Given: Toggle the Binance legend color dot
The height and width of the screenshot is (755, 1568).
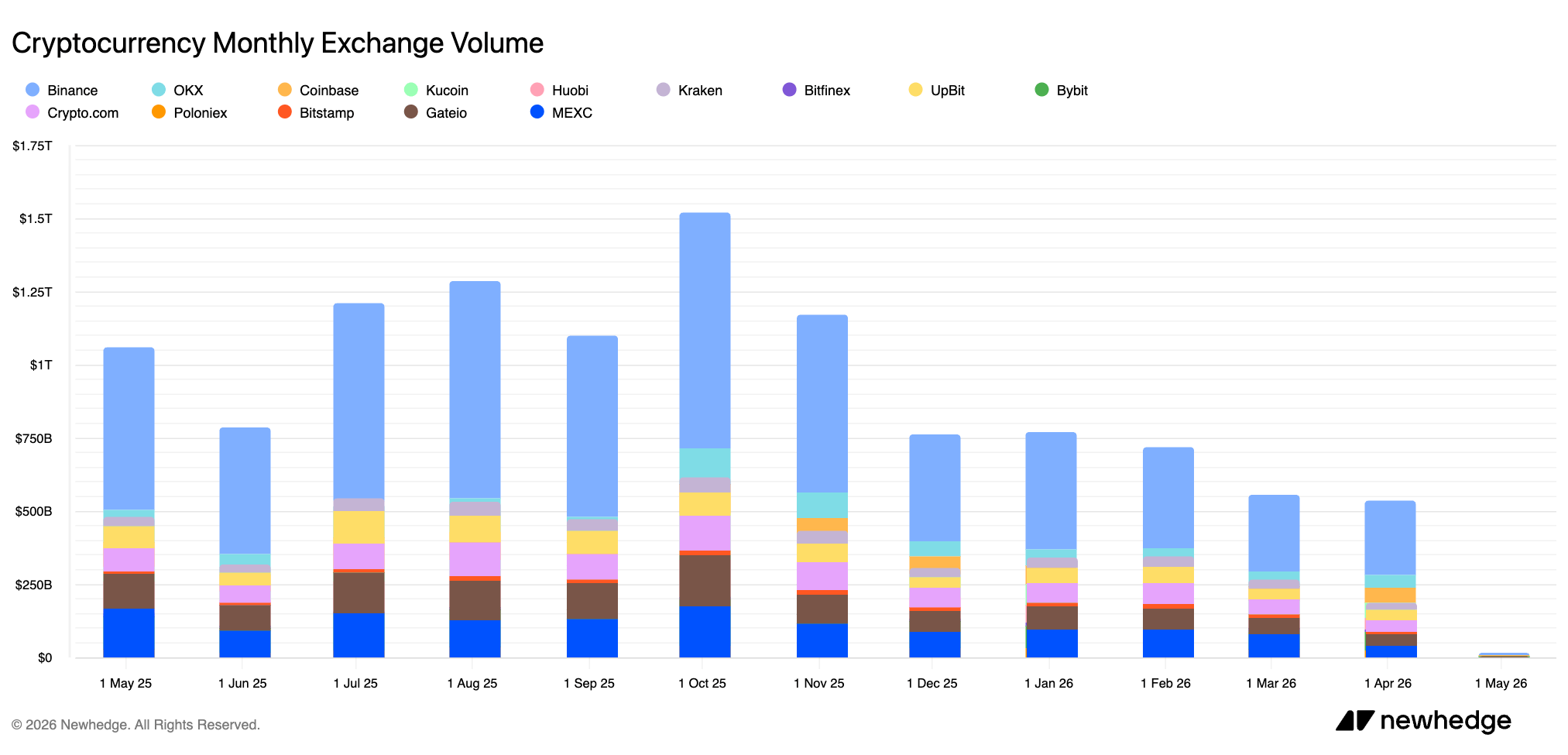Looking at the screenshot, I should pyautogui.click(x=33, y=90).
